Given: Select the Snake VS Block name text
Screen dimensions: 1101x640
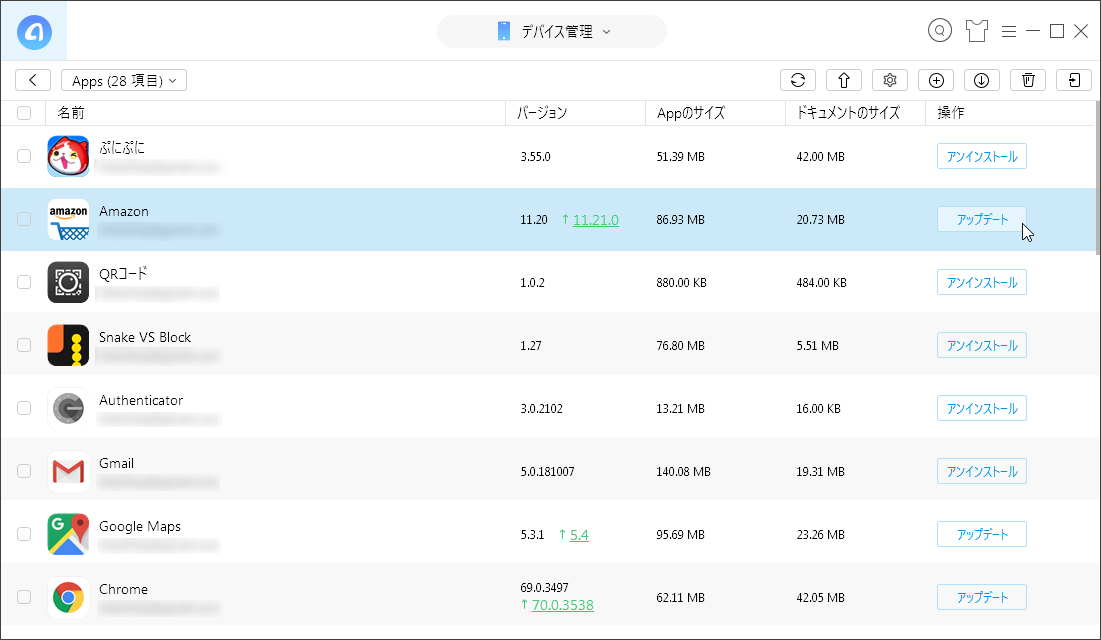Looking at the screenshot, I should click(145, 337).
